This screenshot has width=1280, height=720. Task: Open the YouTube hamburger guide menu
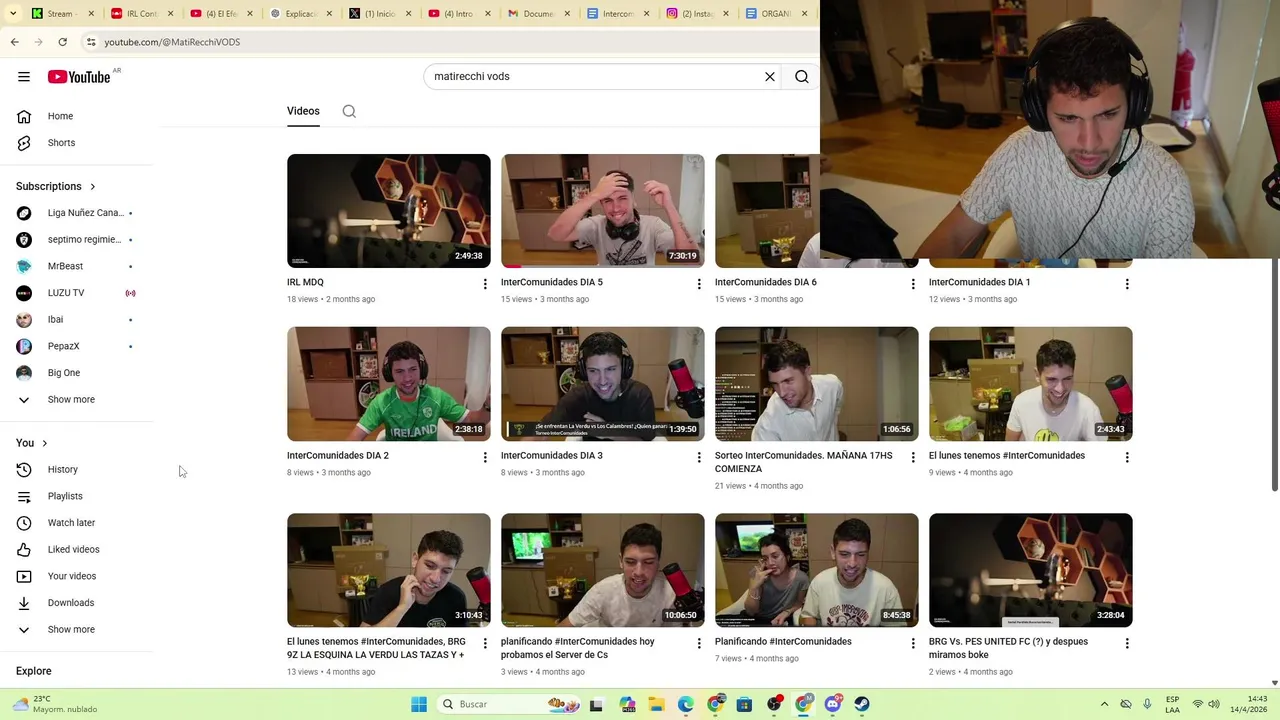[x=24, y=77]
